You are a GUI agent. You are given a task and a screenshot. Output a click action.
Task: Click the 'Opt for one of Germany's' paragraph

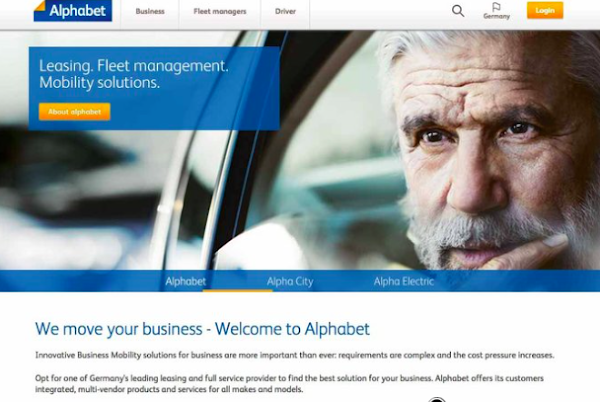[x=289, y=384]
